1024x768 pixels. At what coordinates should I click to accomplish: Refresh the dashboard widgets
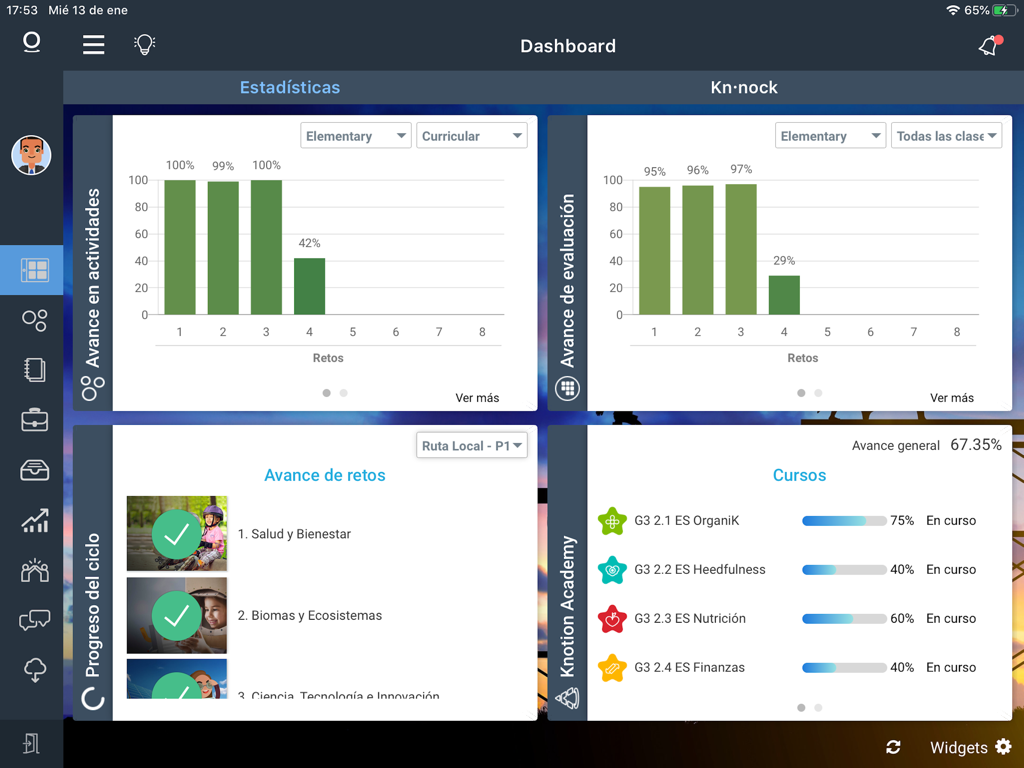pyautogui.click(x=893, y=747)
